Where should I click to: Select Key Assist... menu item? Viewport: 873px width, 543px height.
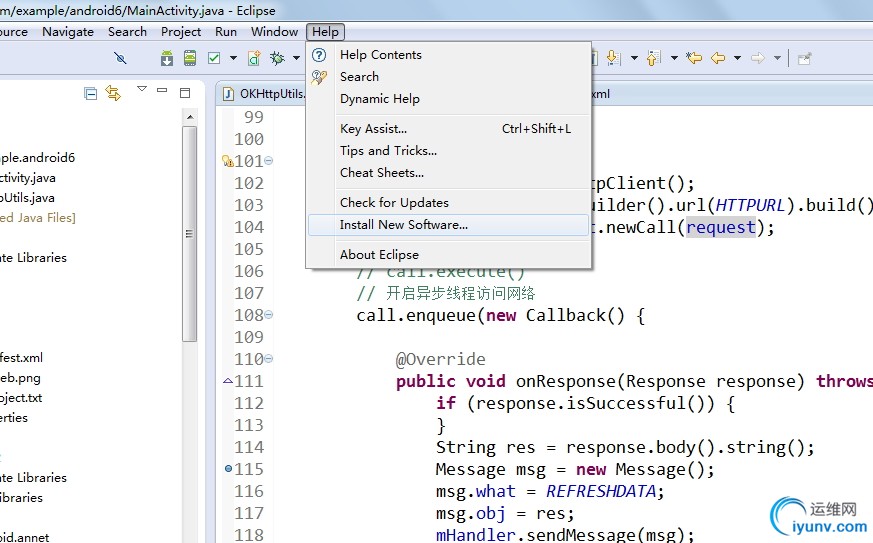coord(449,129)
